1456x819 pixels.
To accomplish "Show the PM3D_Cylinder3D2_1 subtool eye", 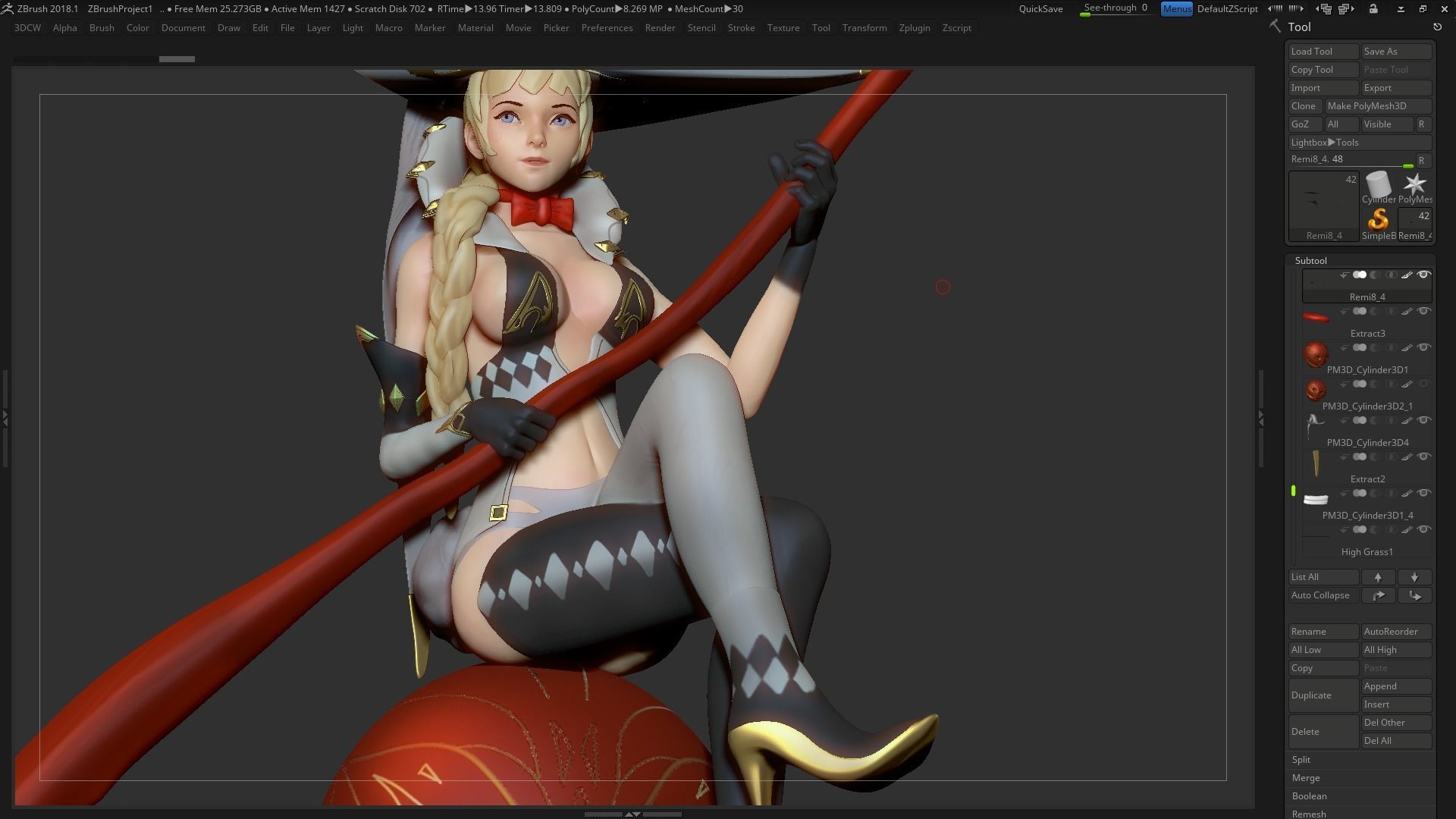I will [1424, 384].
